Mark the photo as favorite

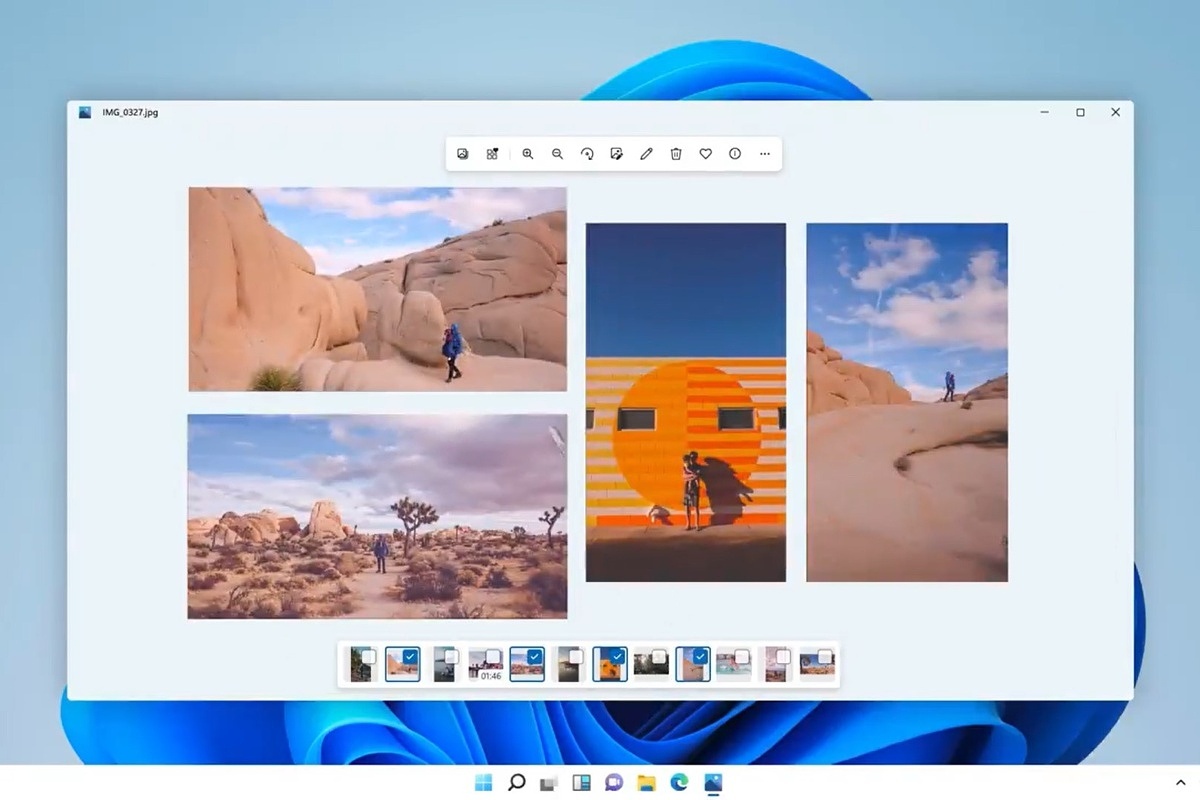click(x=705, y=154)
